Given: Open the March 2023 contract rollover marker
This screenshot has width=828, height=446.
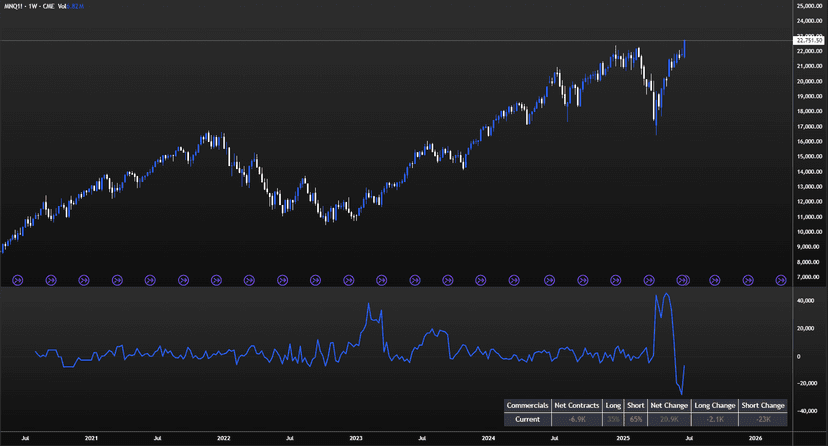Looking at the screenshot, I should coord(381,280).
